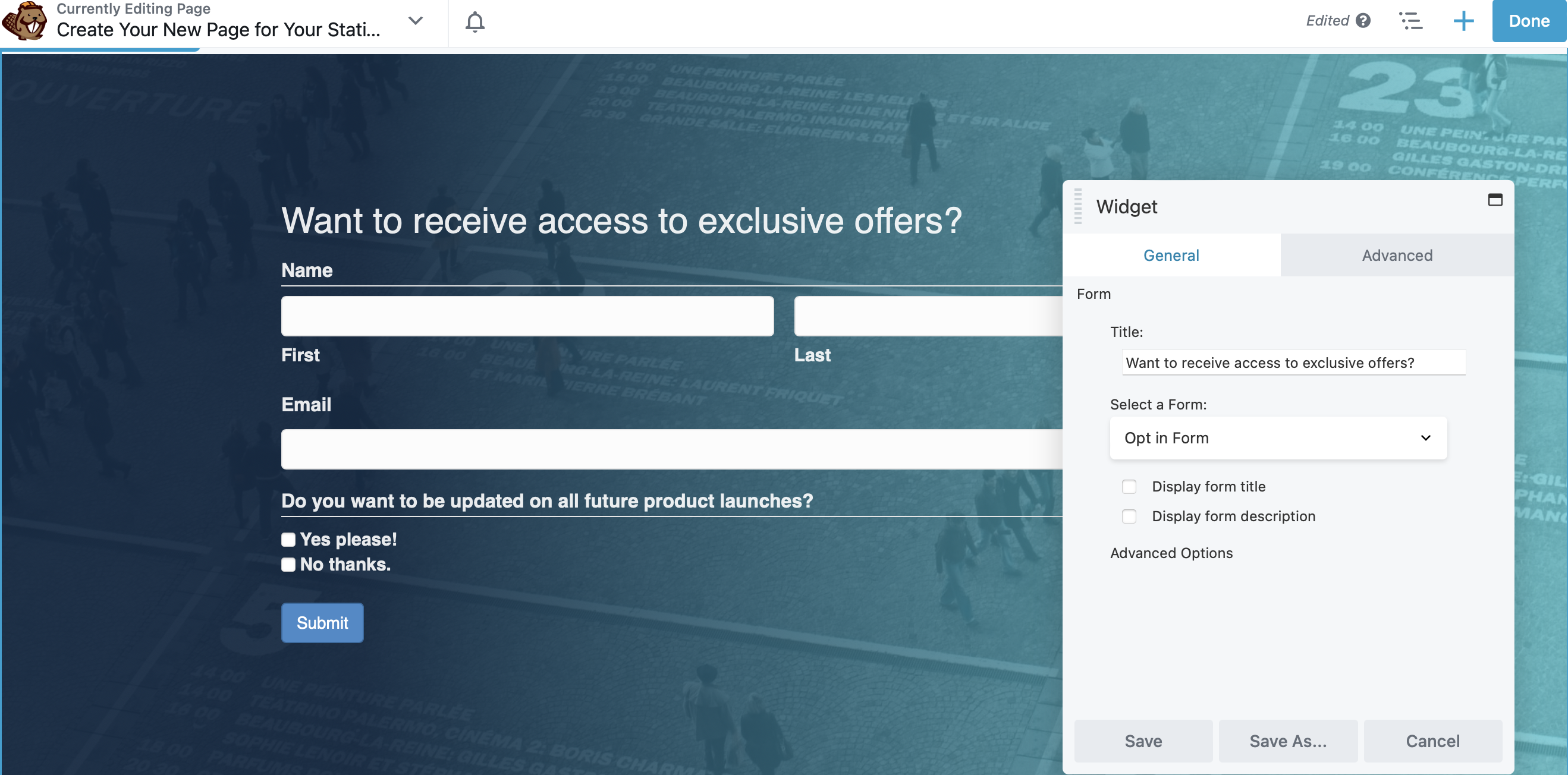Viewport: 1568px width, 775px height.
Task: Click the Advanced tab in Widget panel
Action: (x=1396, y=254)
